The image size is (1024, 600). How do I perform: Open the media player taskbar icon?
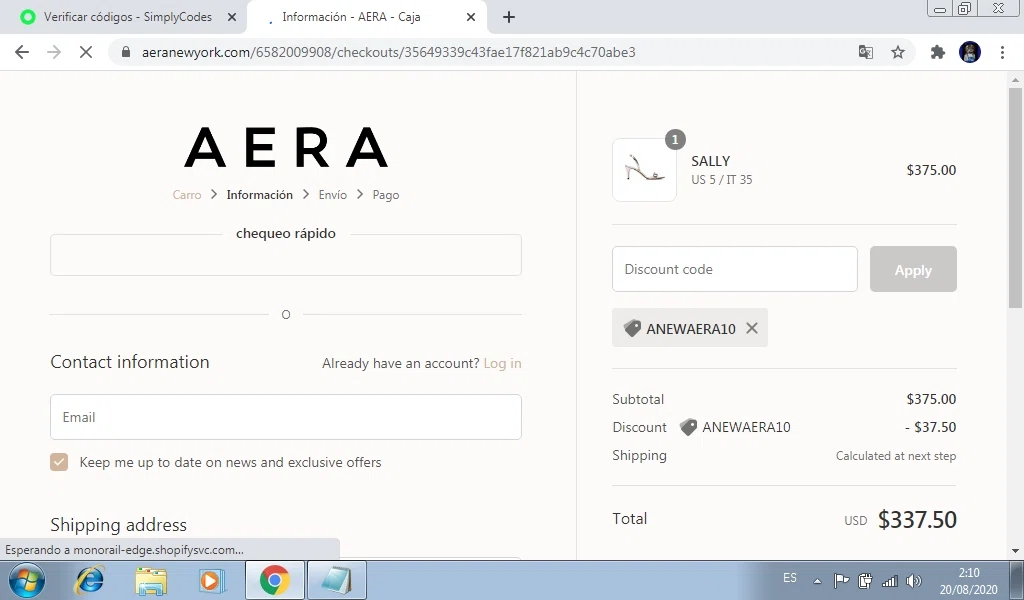click(212, 580)
